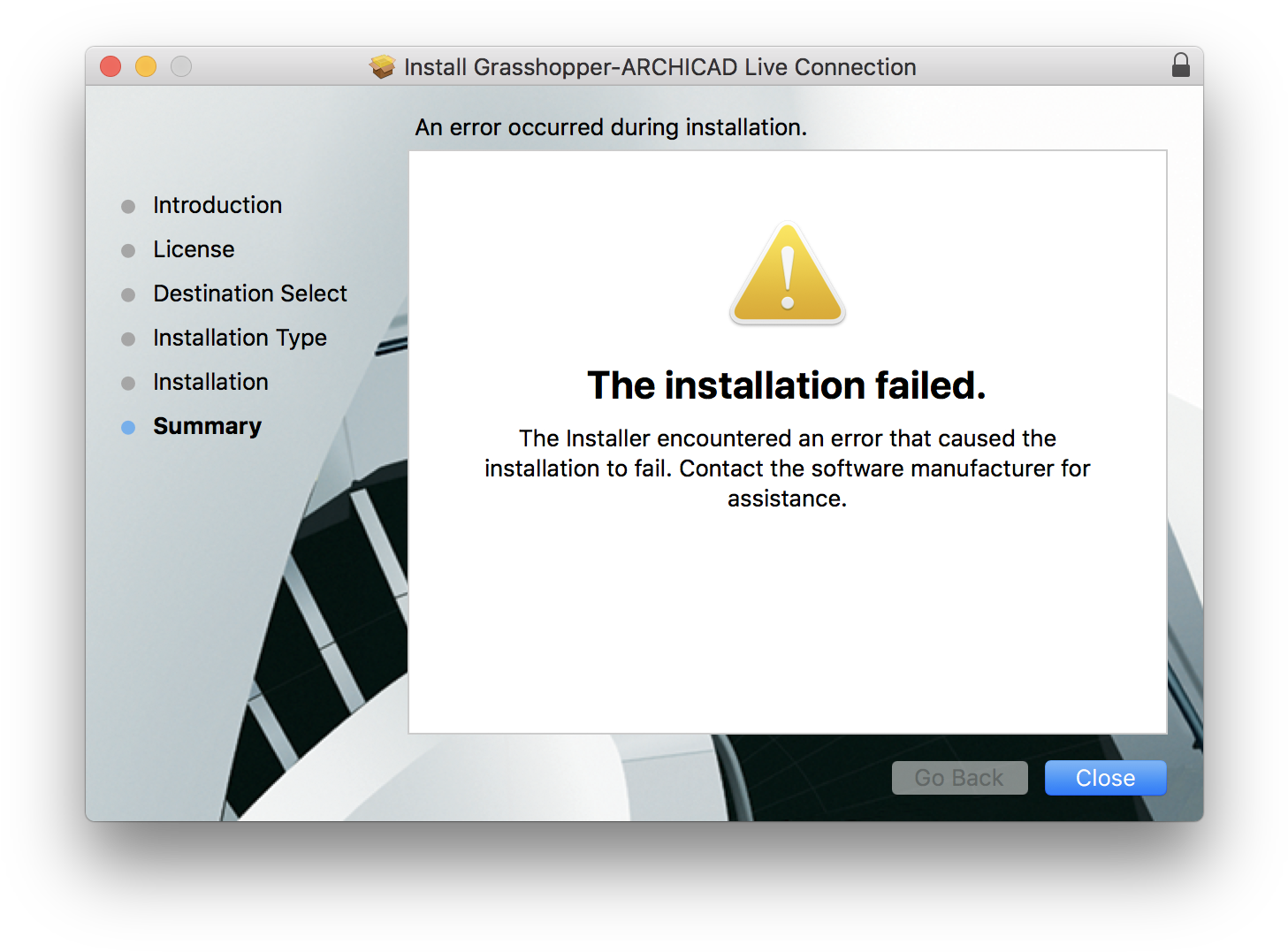
Task: Select the Installation step
Action: click(210, 382)
